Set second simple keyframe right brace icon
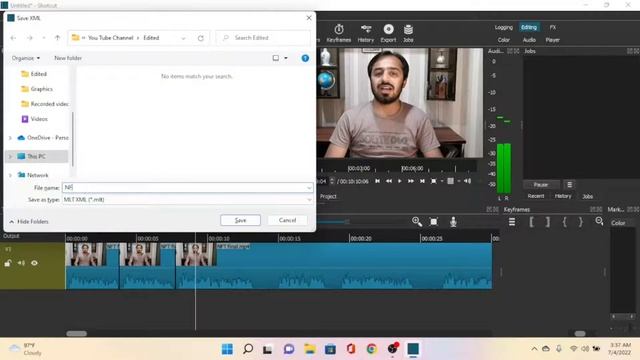The image size is (640, 360). coord(580,222)
